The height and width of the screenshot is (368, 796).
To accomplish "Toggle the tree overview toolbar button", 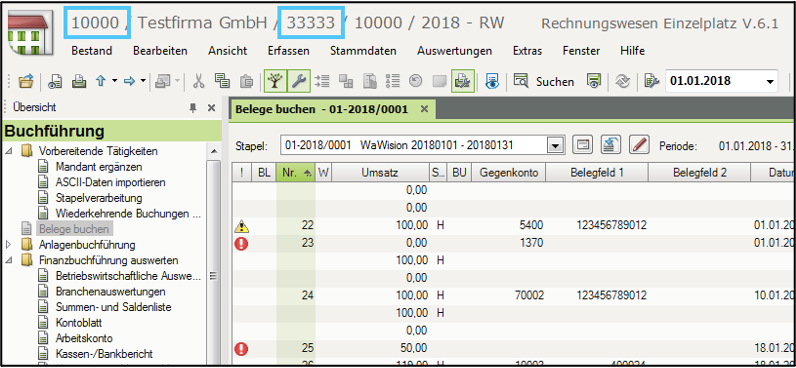I will [276, 81].
